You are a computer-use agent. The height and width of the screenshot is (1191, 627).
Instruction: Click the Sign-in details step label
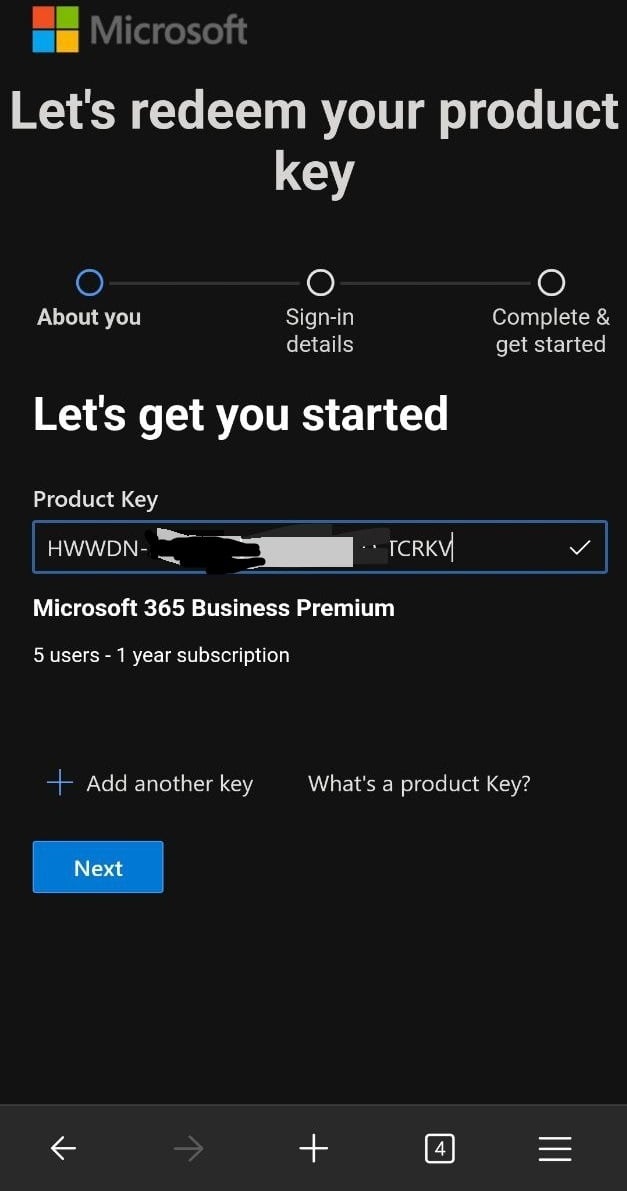tap(320, 330)
